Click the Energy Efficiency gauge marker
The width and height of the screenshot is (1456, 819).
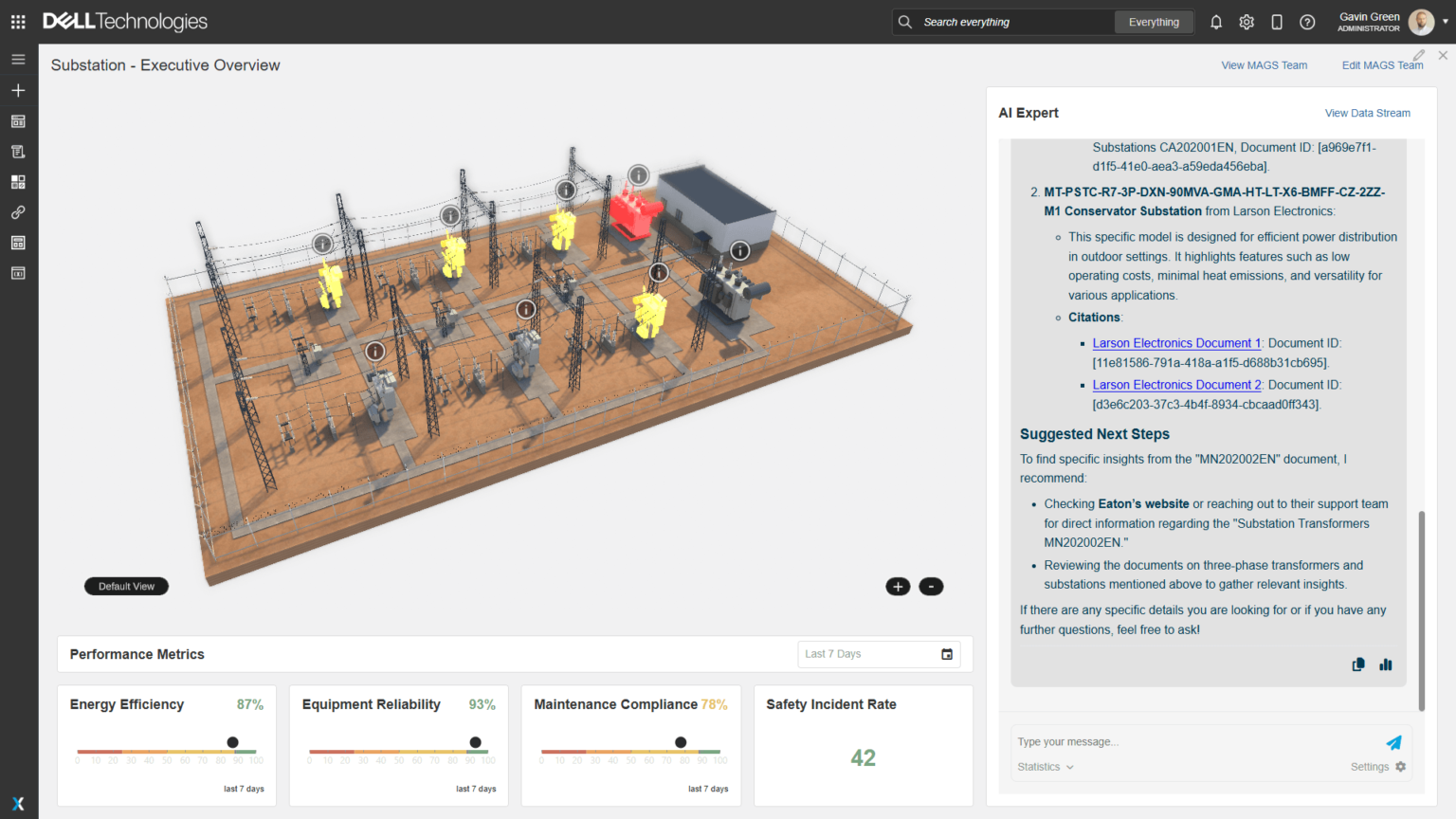(x=232, y=742)
